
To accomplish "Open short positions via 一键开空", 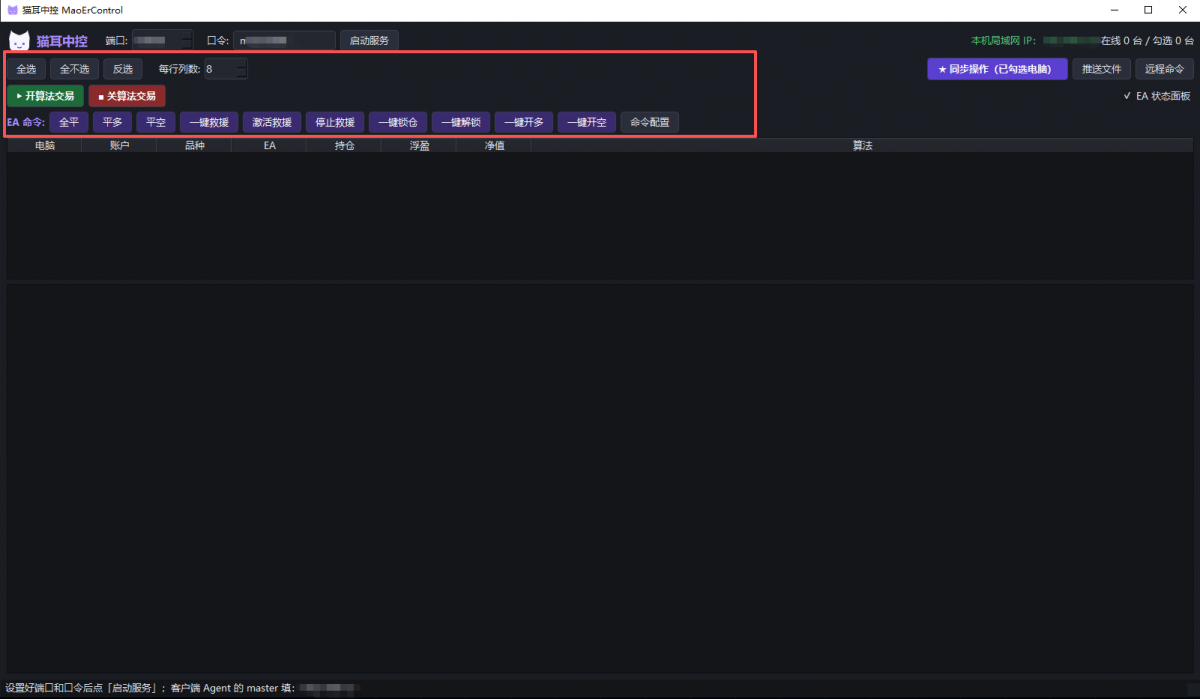I will (x=587, y=123).
